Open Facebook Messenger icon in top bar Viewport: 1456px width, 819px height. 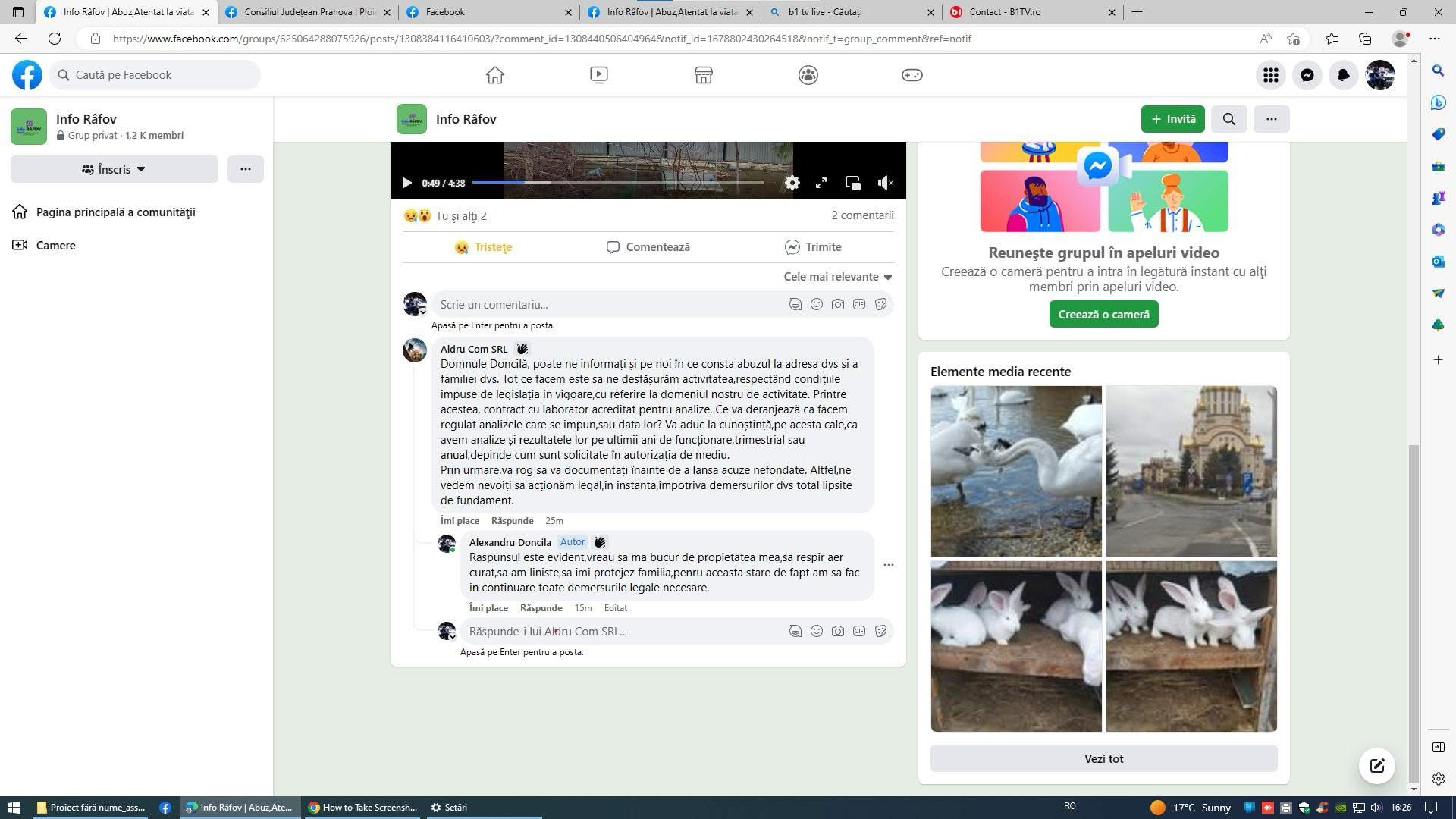pyautogui.click(x=1307, y=75)
